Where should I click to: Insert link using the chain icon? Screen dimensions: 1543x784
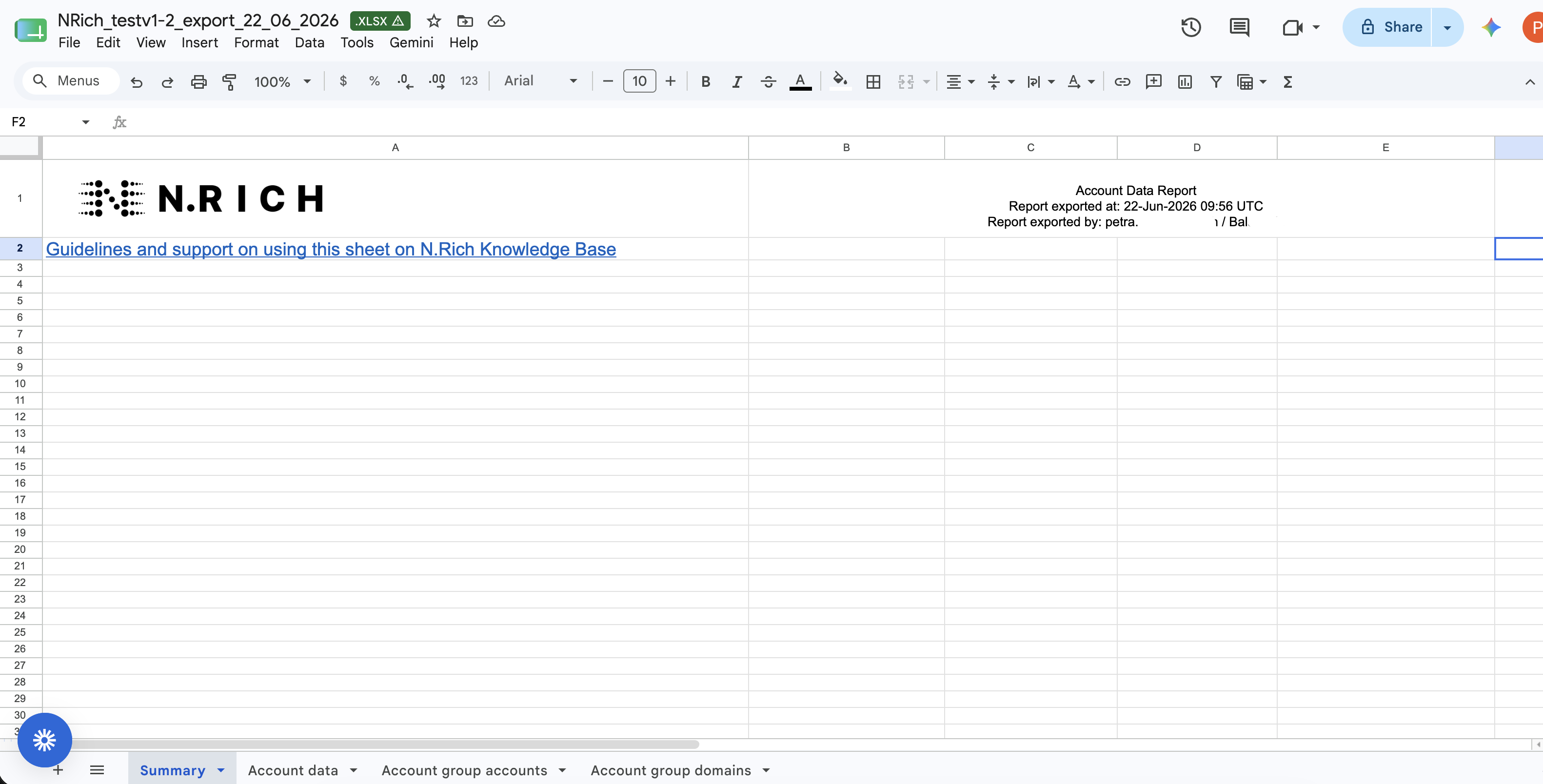[1122, 81]
